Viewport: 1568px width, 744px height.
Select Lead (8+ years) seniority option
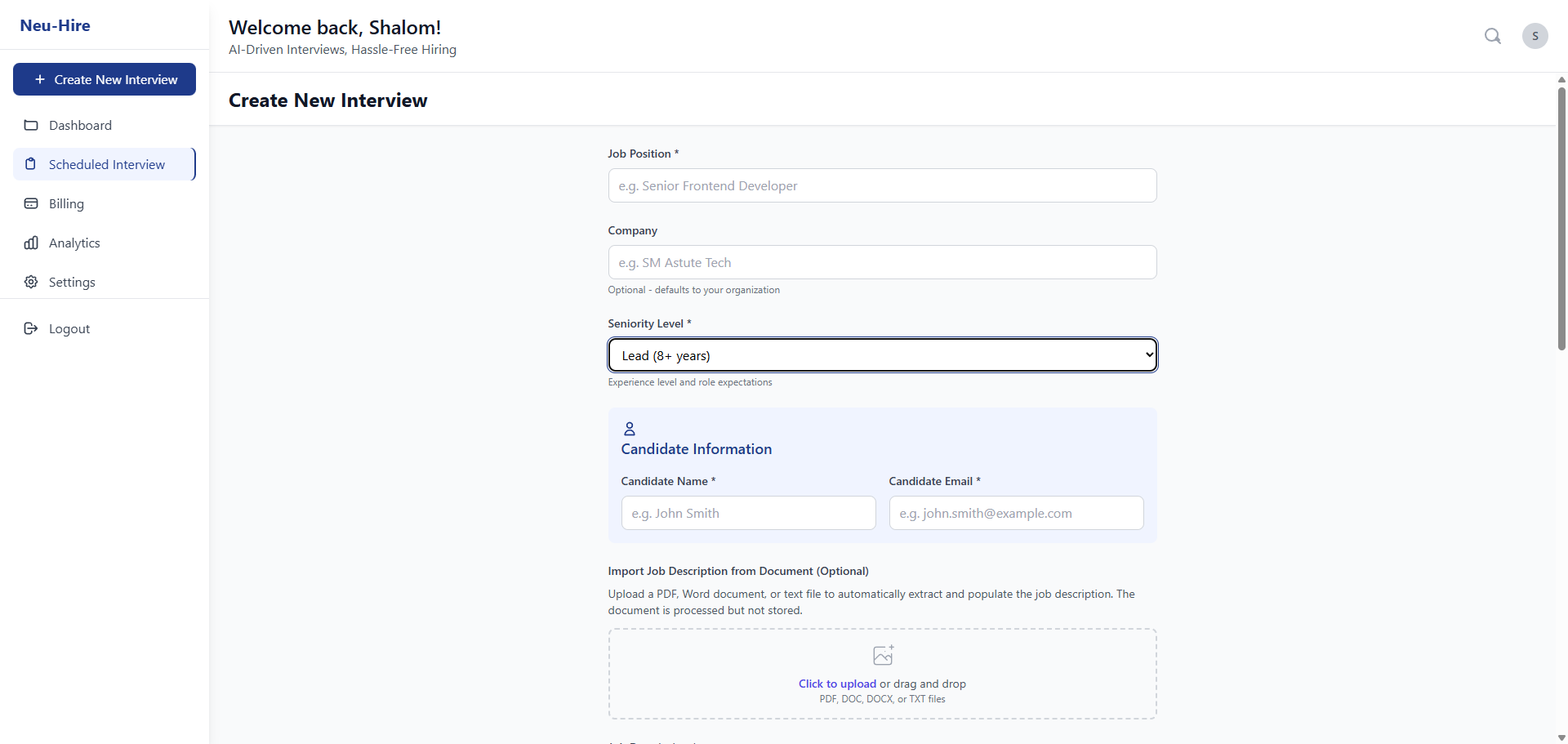pyautogui.click(x=882, y=354)
